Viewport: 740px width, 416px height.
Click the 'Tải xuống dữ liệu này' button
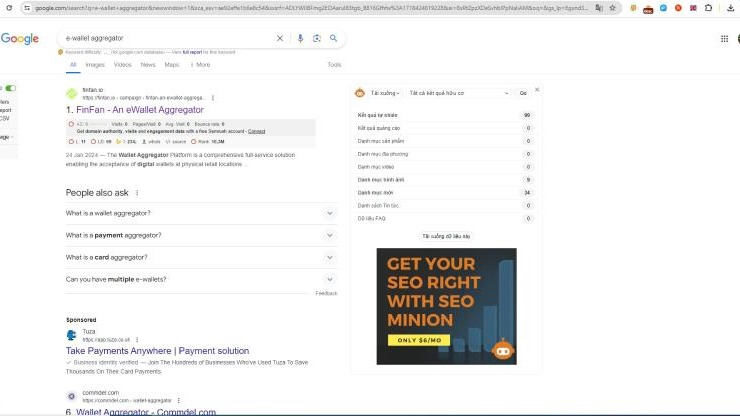[x=446, y=236]
